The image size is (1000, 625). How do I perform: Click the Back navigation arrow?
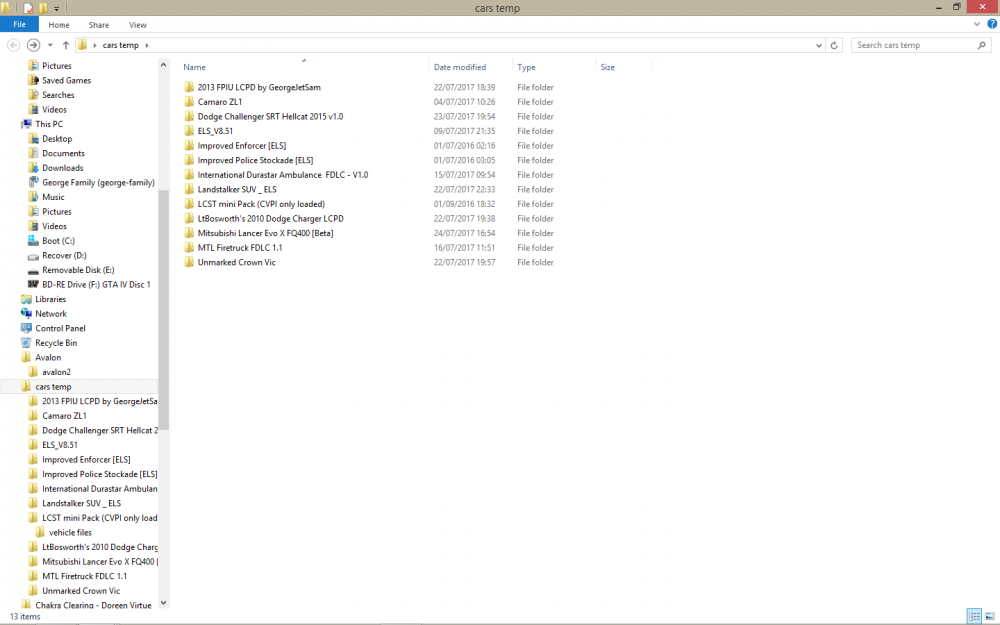[13, 45]
